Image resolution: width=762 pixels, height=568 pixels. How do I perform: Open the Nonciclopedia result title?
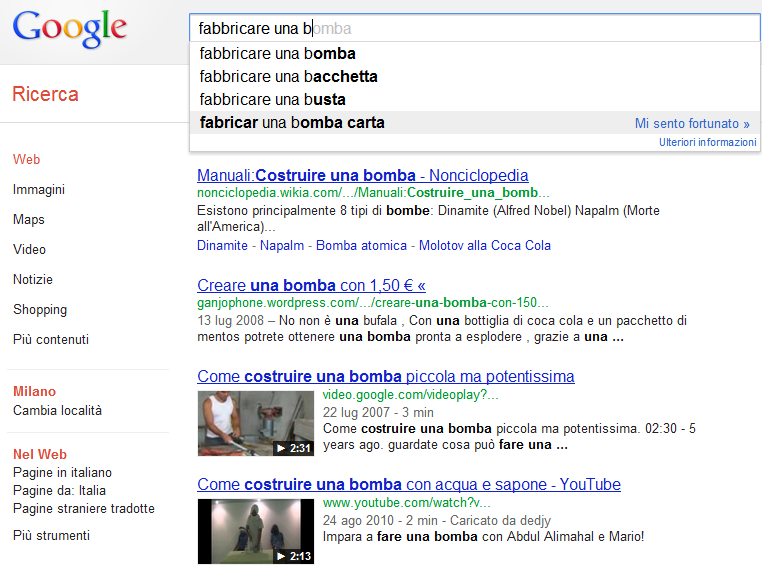click(363, 176)
